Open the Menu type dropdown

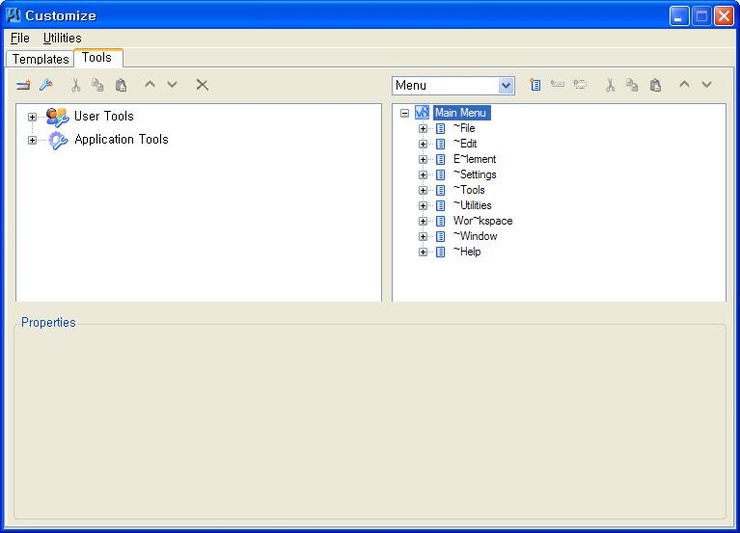506,86
